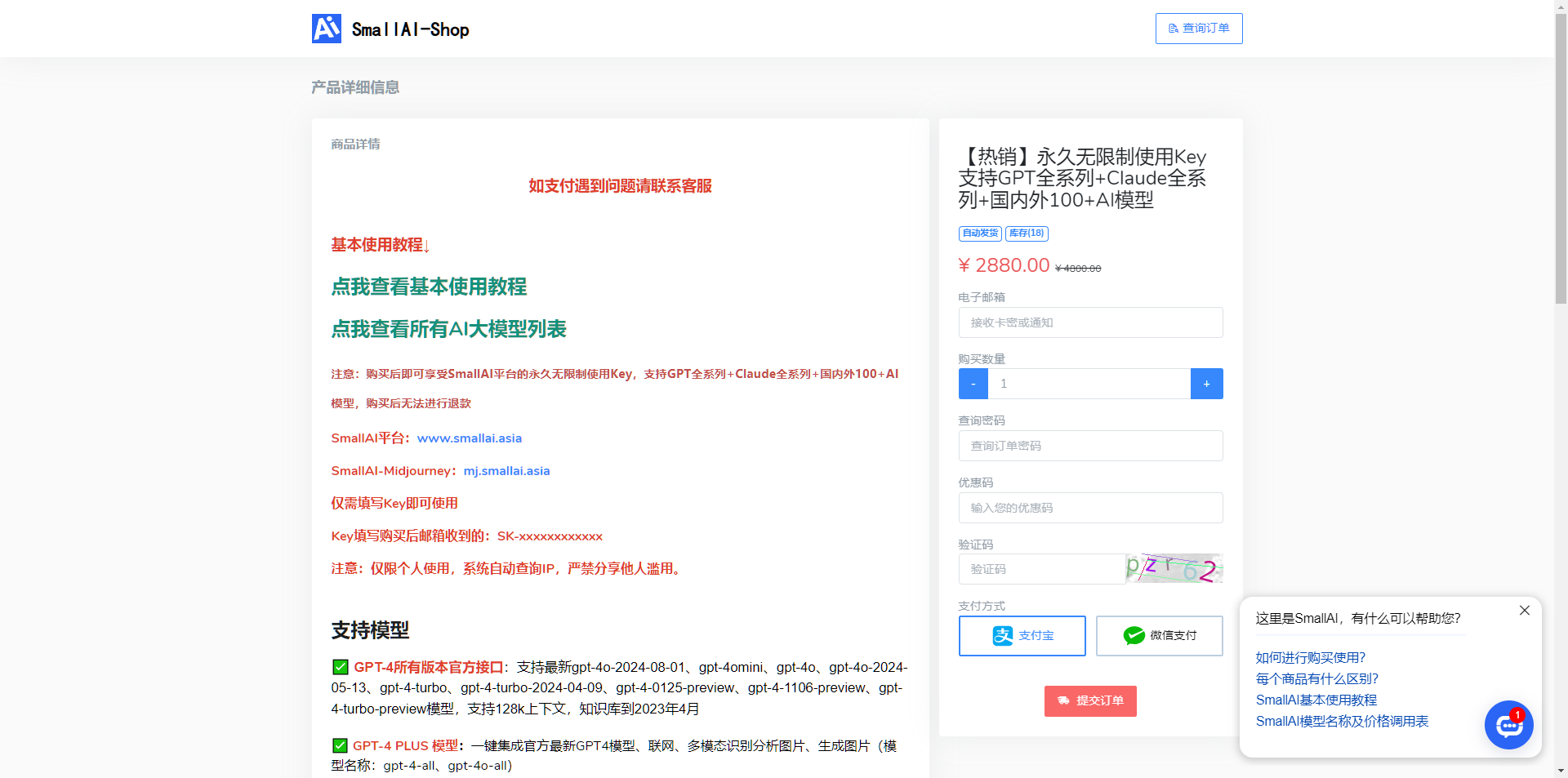Open 每个商品有什么区别? help link

point(1317,679)
